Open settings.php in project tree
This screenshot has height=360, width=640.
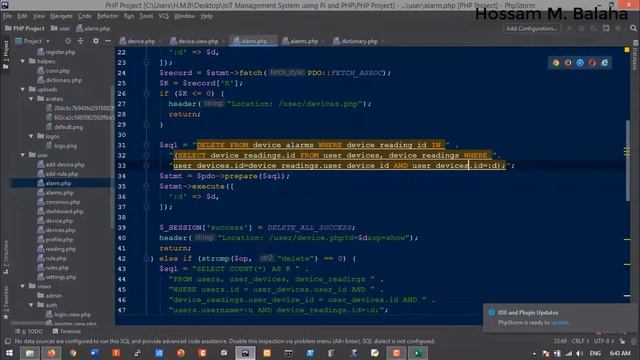[56, 277]
